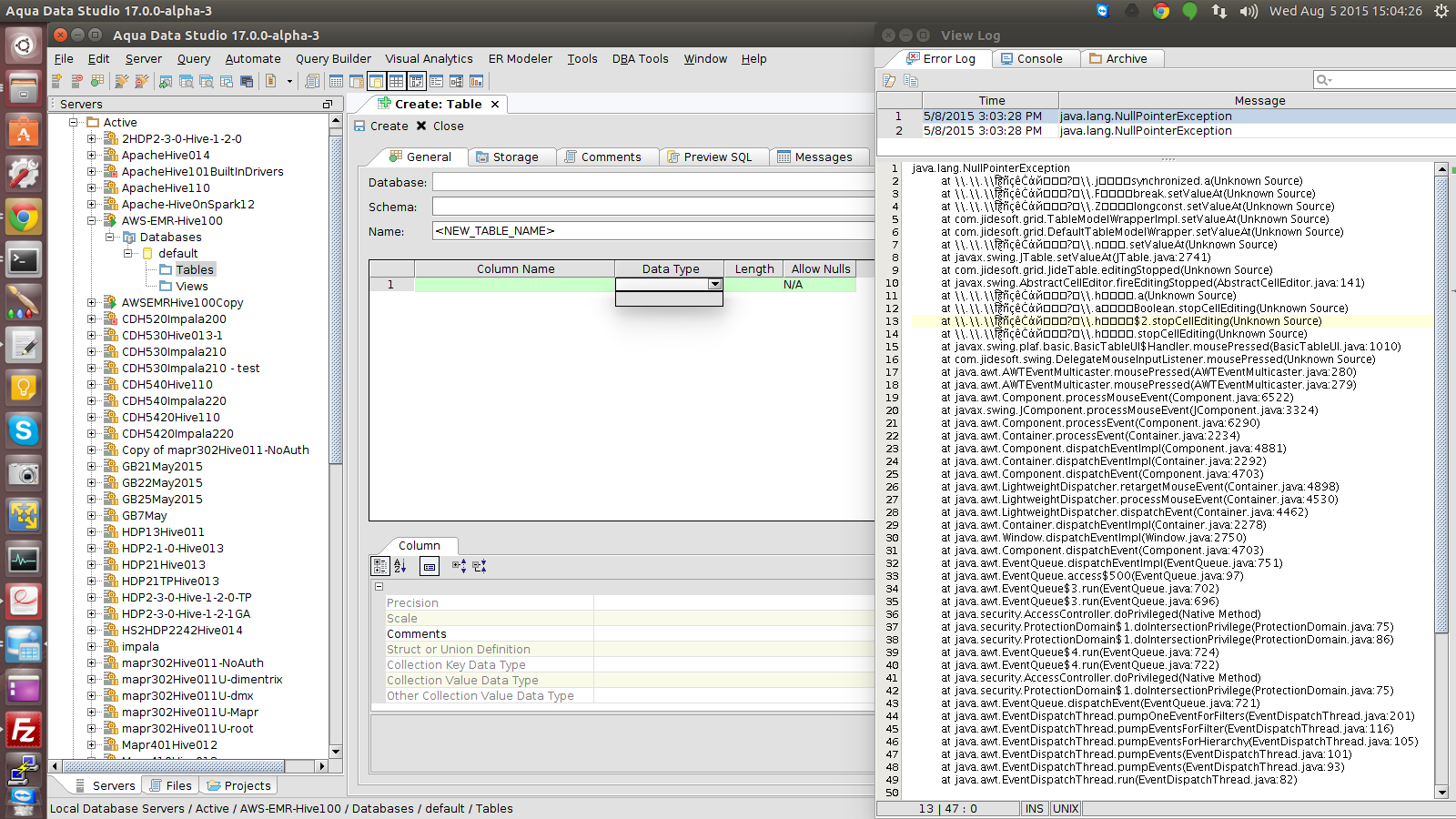Click the grid table toolbar icon
The height and width of the screenshot is (819, 1456).
pos(336,81)
